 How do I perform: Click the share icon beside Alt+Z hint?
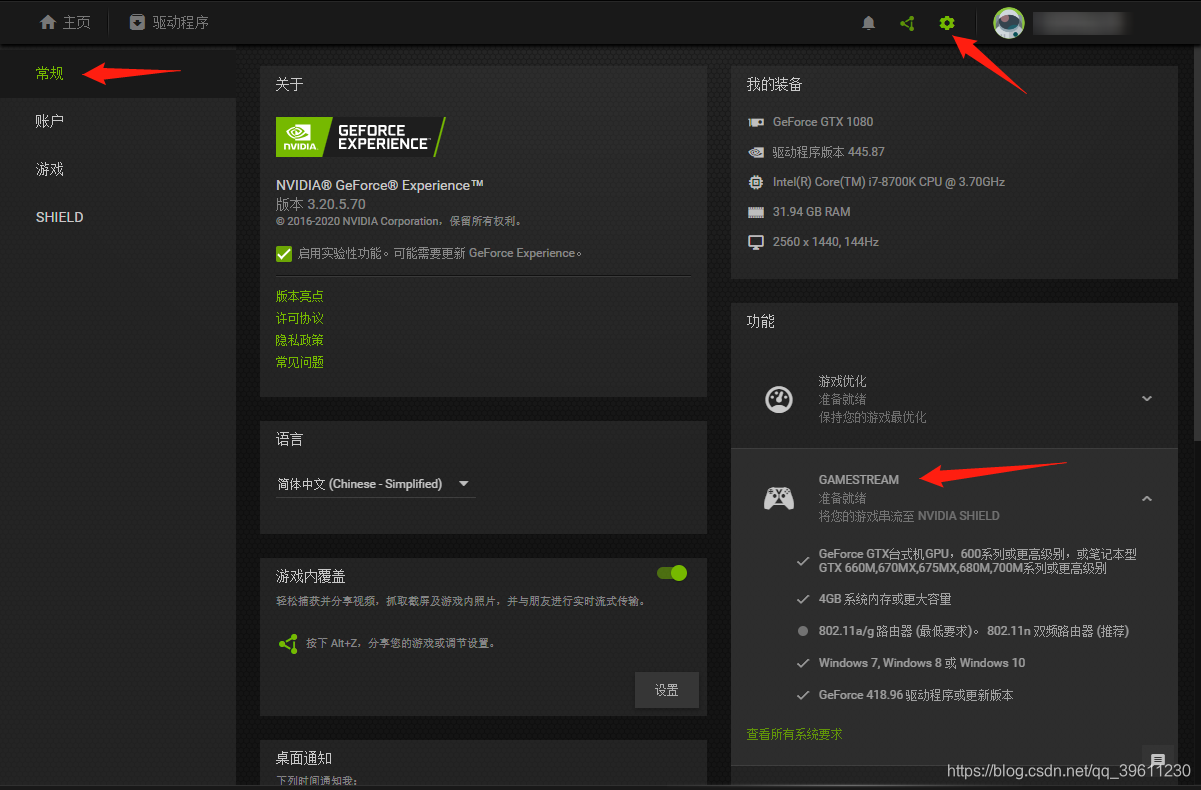tap(288, 643)
